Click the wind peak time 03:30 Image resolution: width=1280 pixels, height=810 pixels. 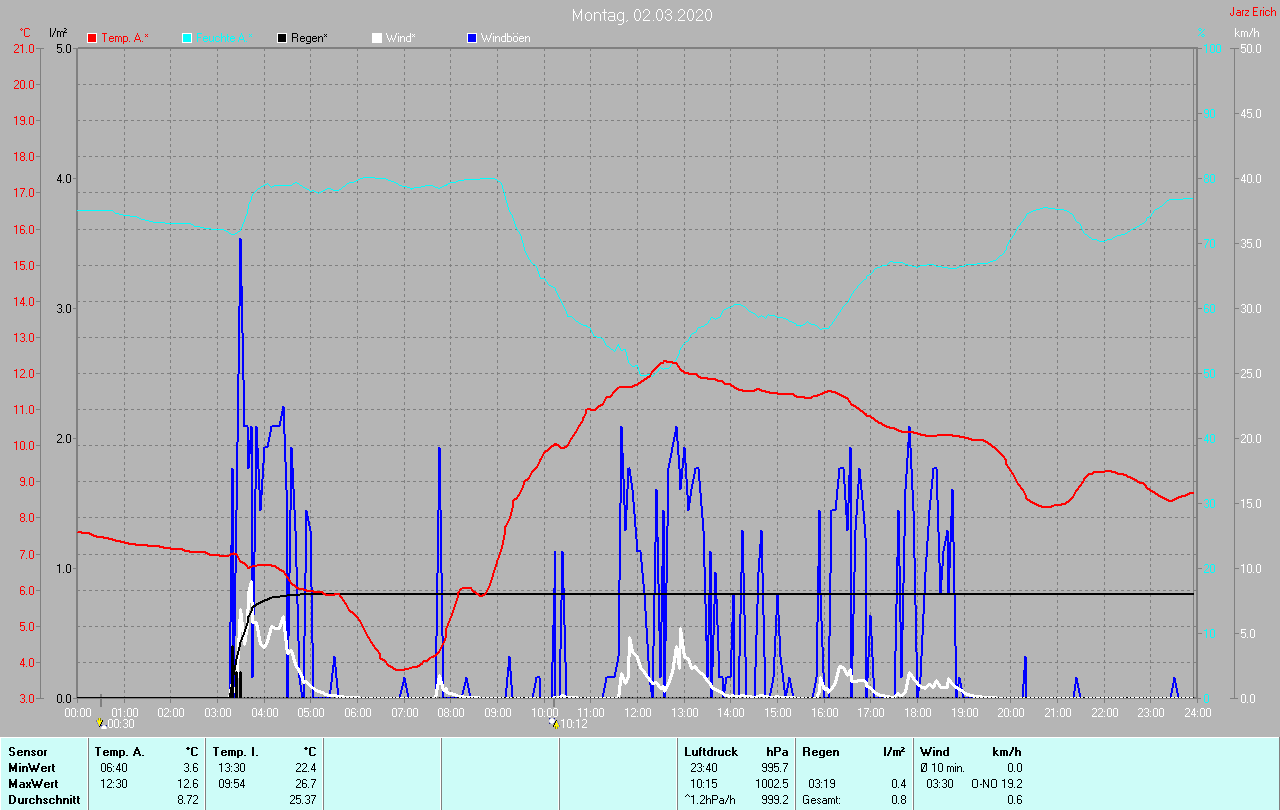pos(940,784)
